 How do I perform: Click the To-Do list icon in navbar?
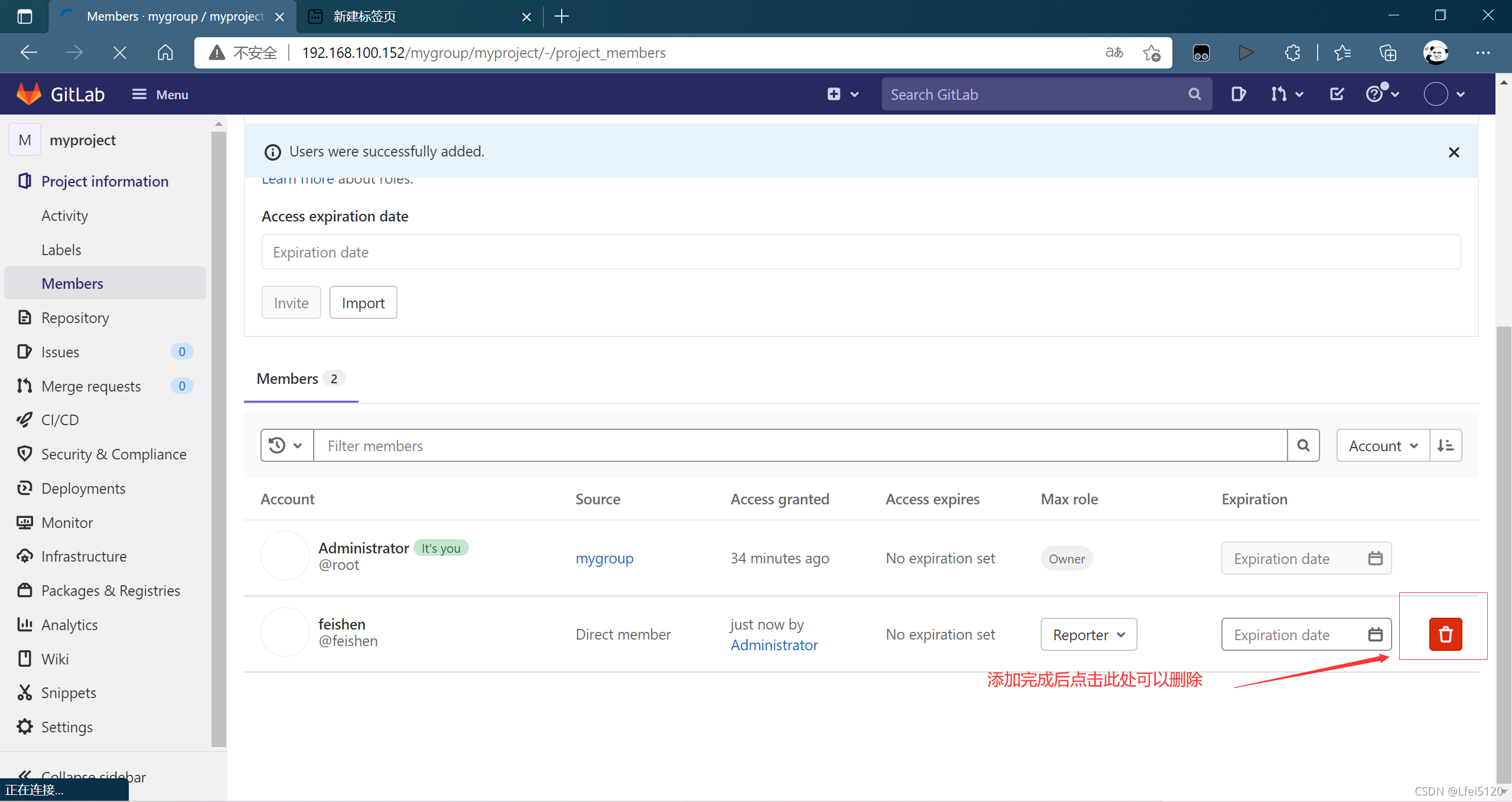click(1337, 94)
